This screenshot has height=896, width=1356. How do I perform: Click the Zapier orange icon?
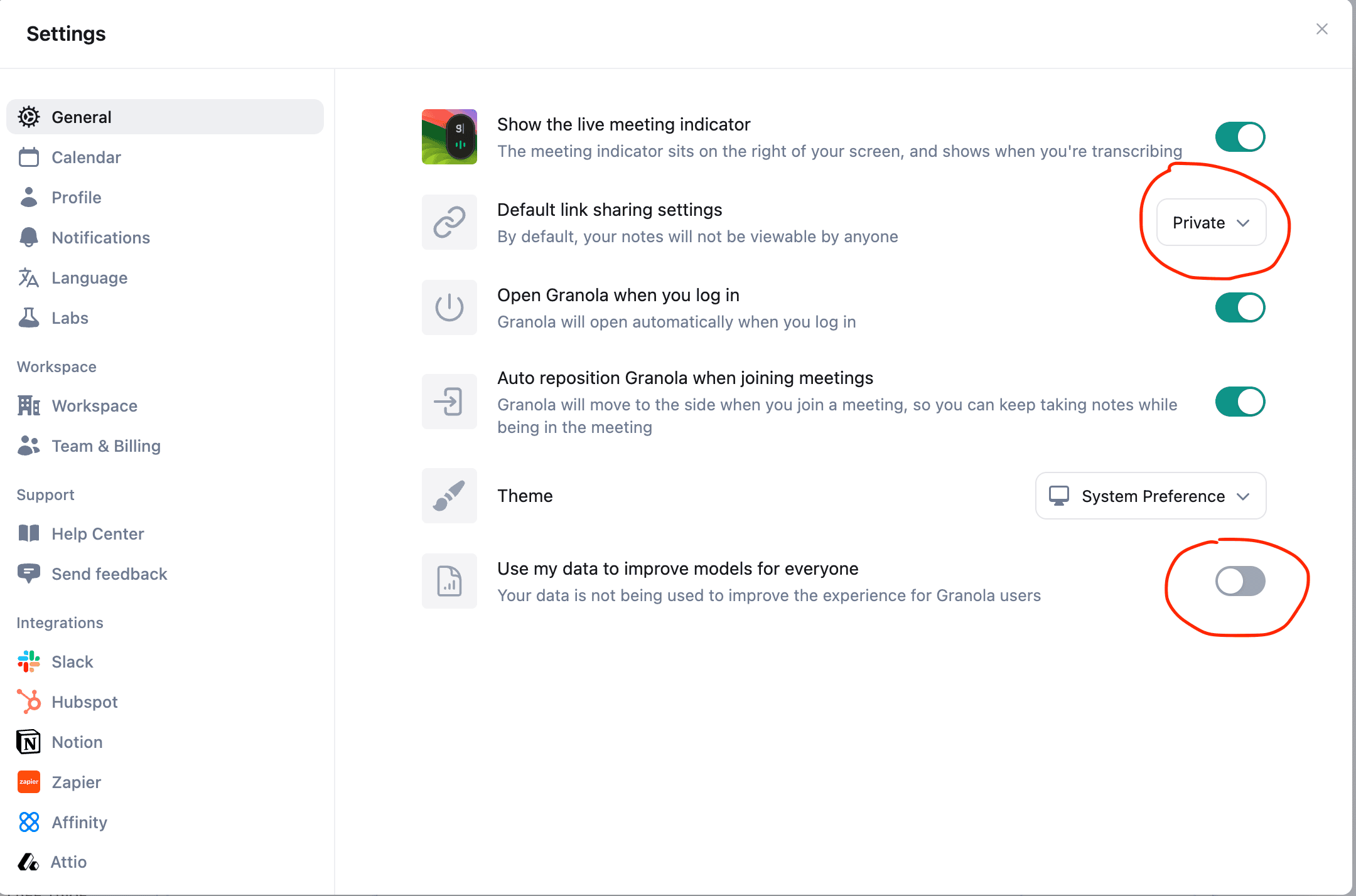coord(29,782)
